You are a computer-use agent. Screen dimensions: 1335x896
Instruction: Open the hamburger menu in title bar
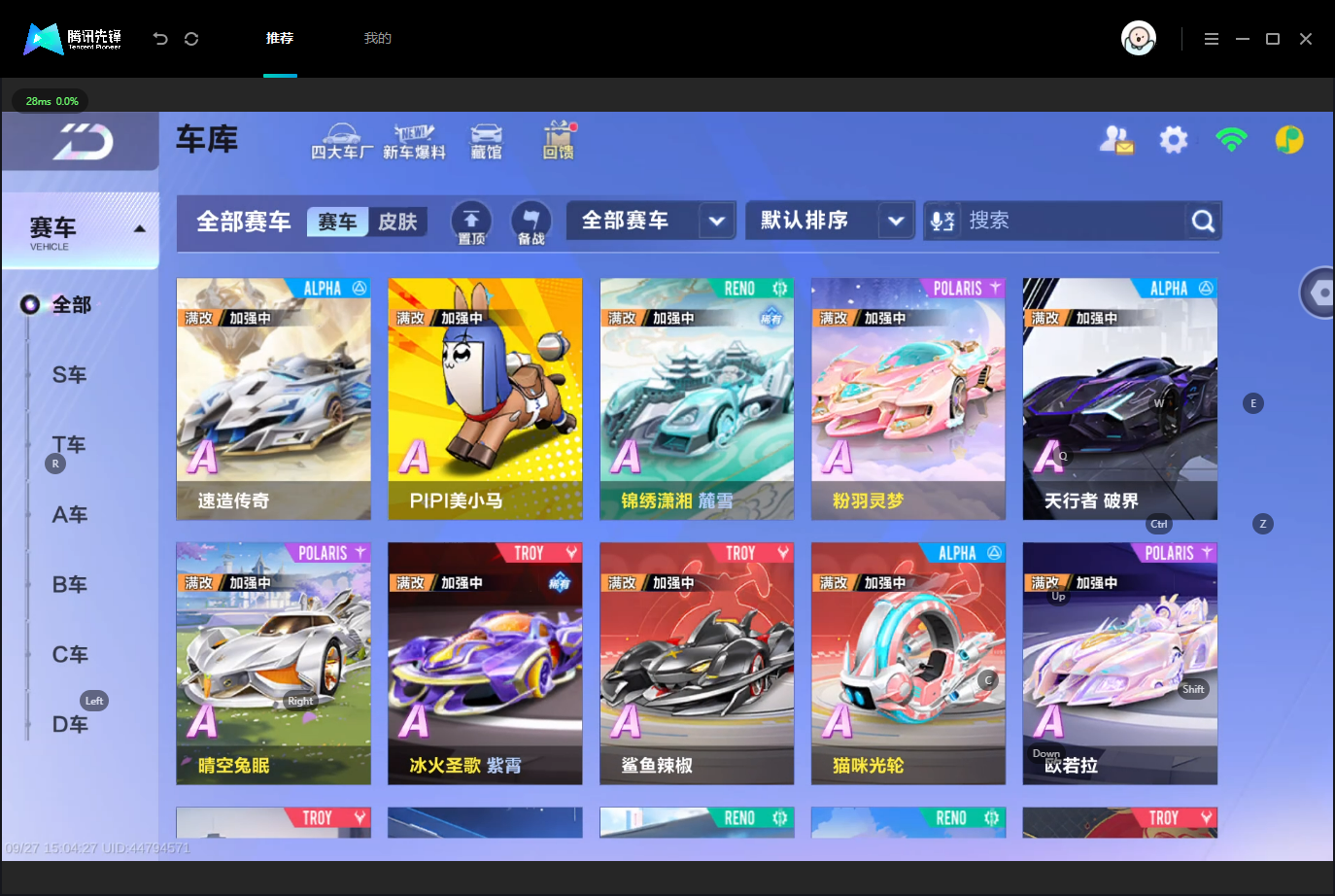point(1211,39)
